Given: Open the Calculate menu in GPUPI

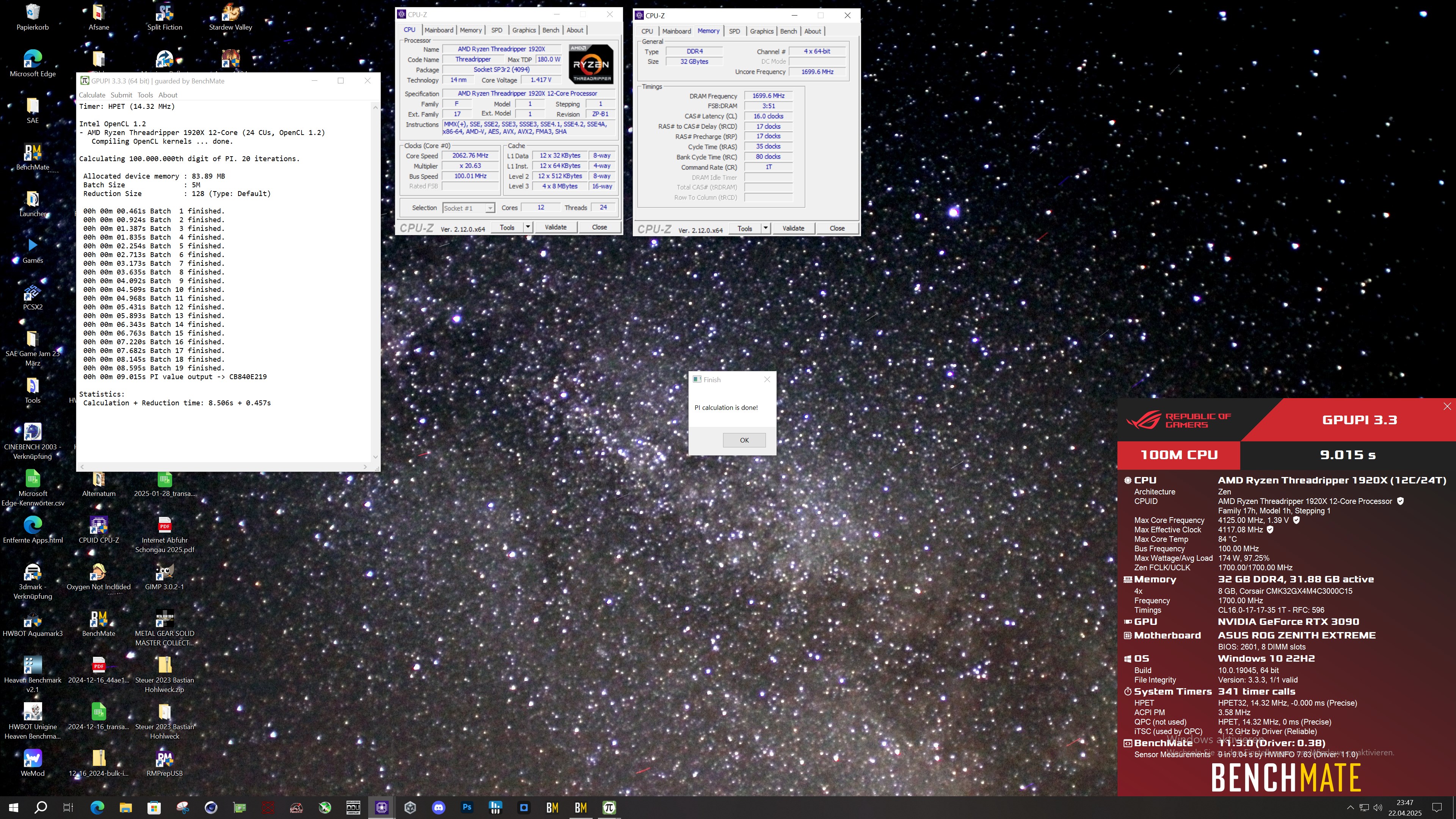Looking at the screenshot, I should 91,95.
